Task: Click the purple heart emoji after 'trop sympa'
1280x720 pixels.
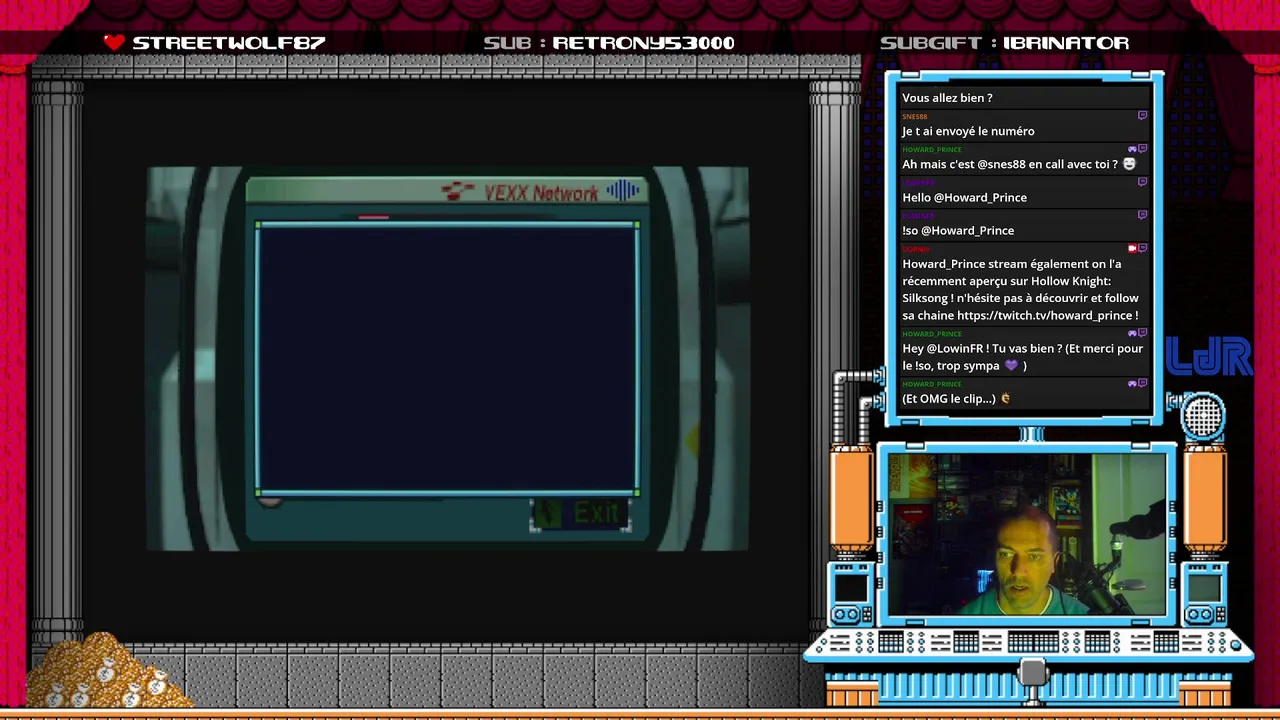Action: 1011,366
